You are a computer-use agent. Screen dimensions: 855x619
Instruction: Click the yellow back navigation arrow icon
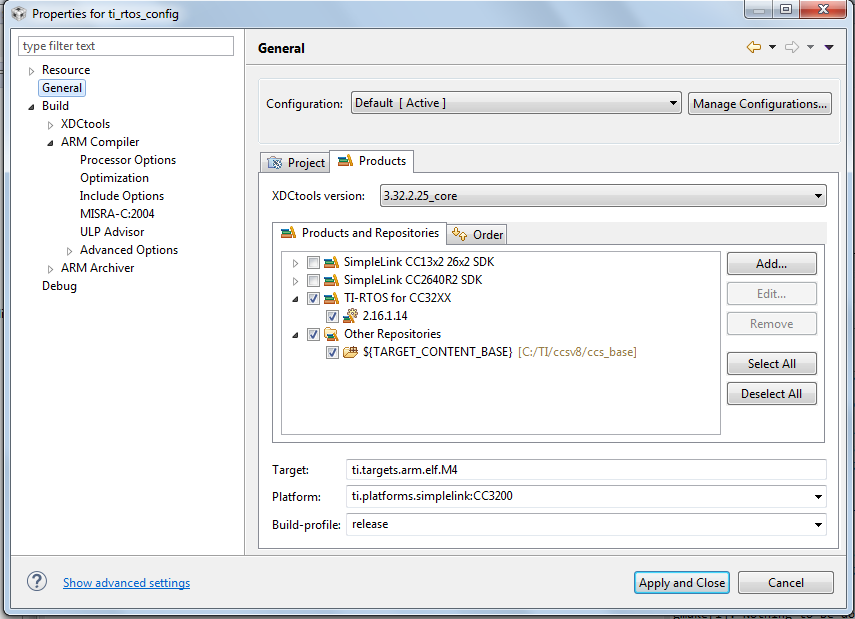click(754, 47)
